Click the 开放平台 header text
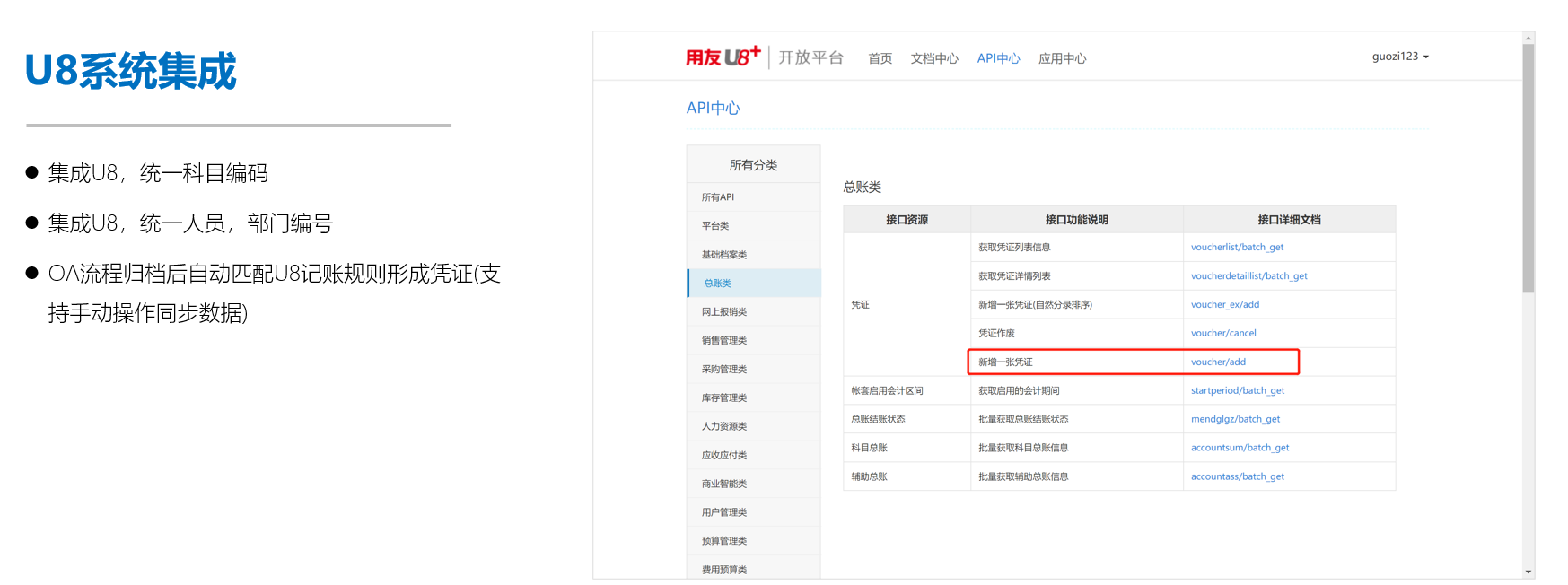The height and width of the screenshot is (585, 1568). click(810, 57)
